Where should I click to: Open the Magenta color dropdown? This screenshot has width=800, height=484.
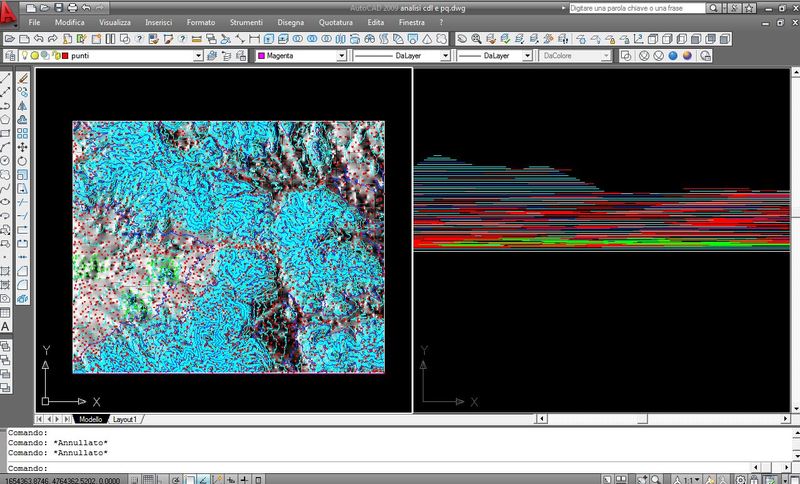coord(341,56)
